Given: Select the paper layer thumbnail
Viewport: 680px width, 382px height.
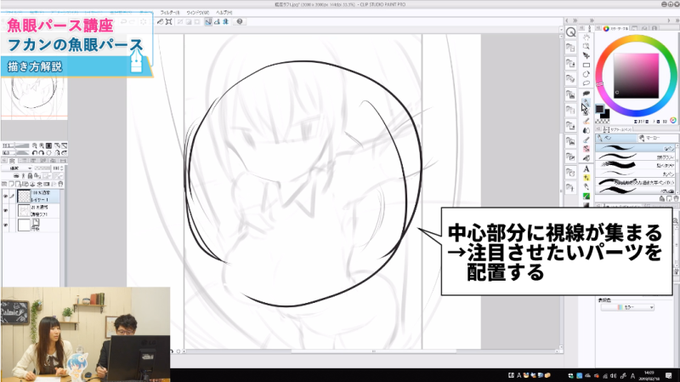Looking at the screenshot, I should 23,225.
